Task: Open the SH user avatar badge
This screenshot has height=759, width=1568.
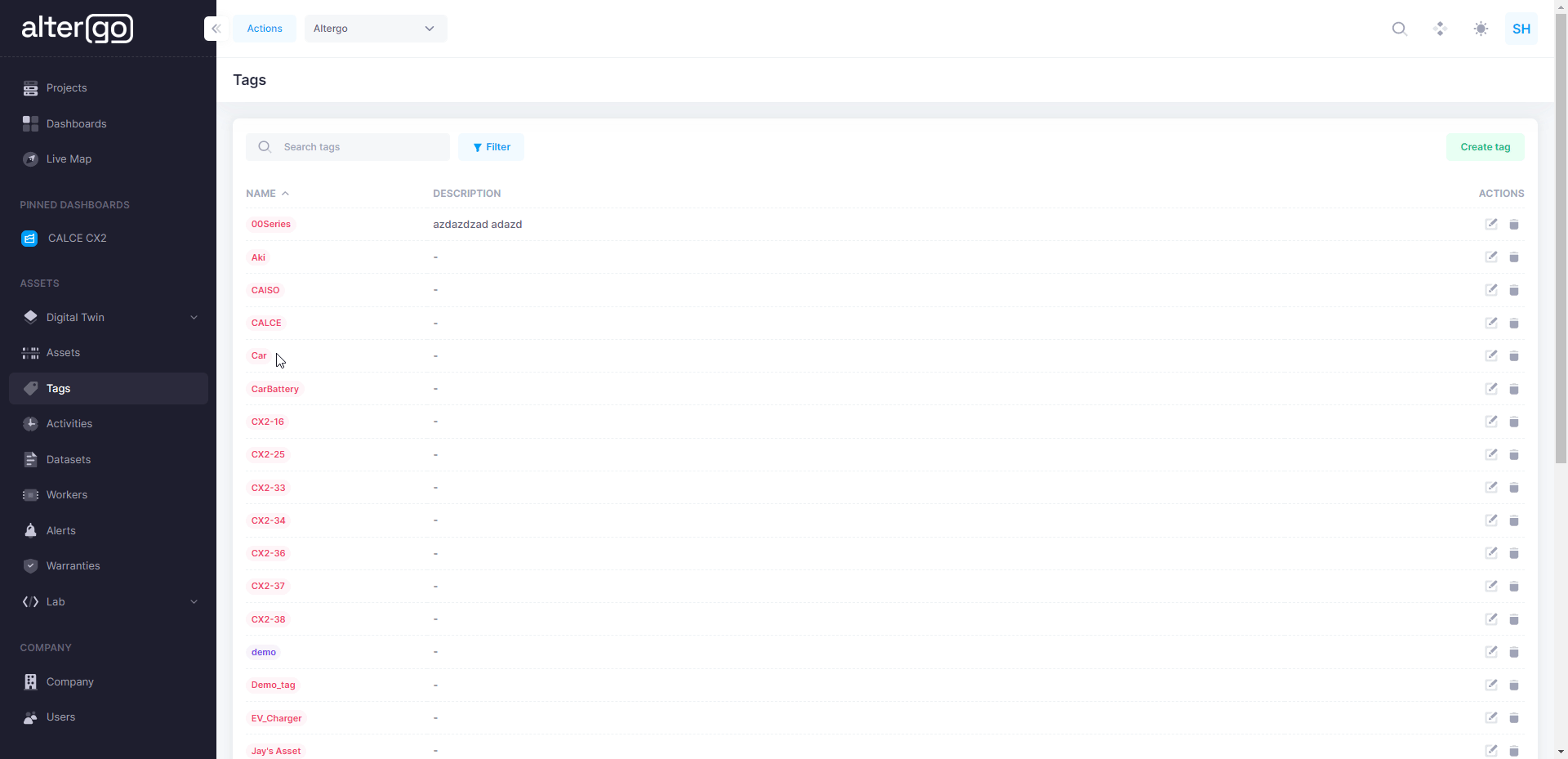Action: (1521, 29)
